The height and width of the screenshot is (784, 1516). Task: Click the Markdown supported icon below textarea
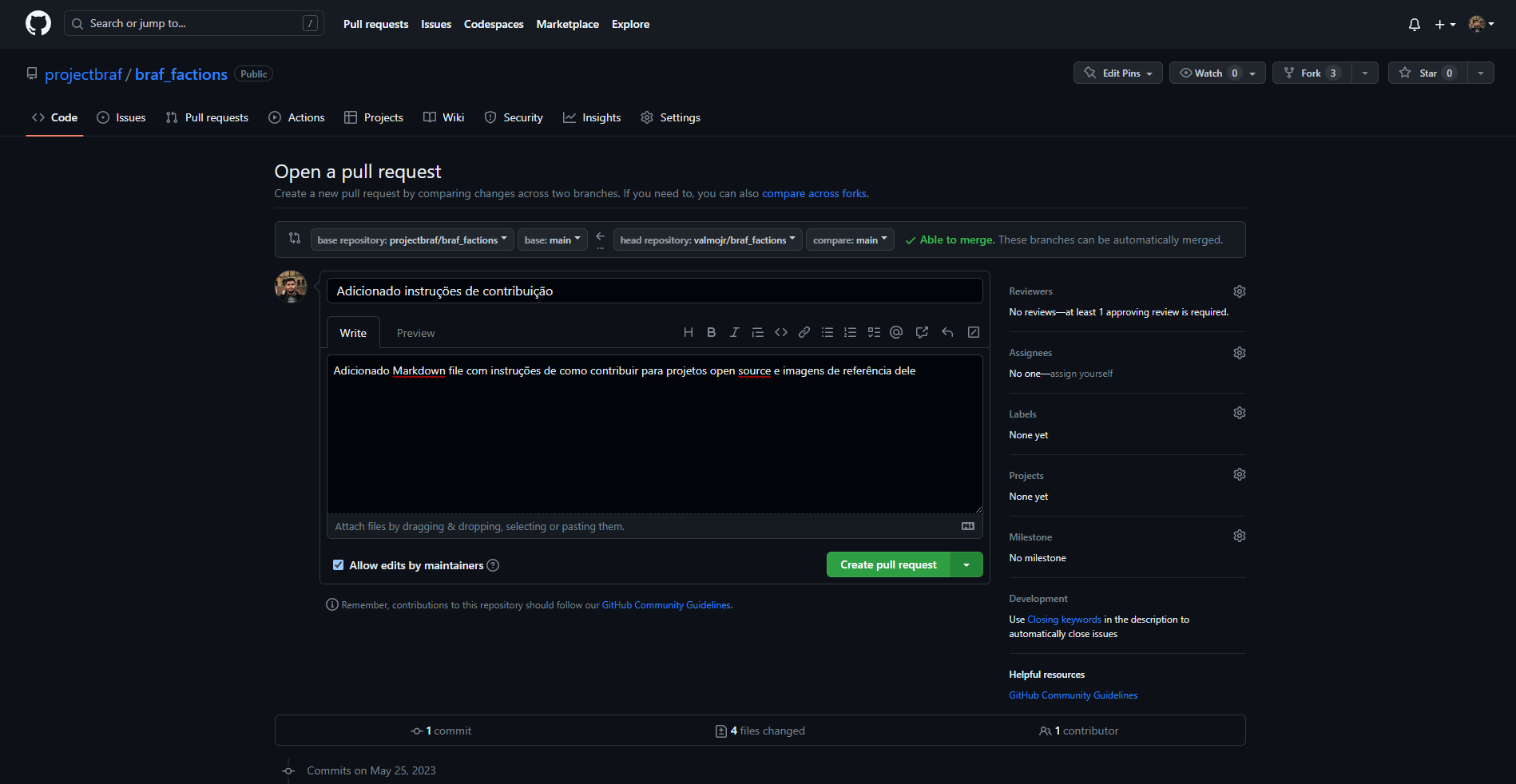[x=968, y=526]
